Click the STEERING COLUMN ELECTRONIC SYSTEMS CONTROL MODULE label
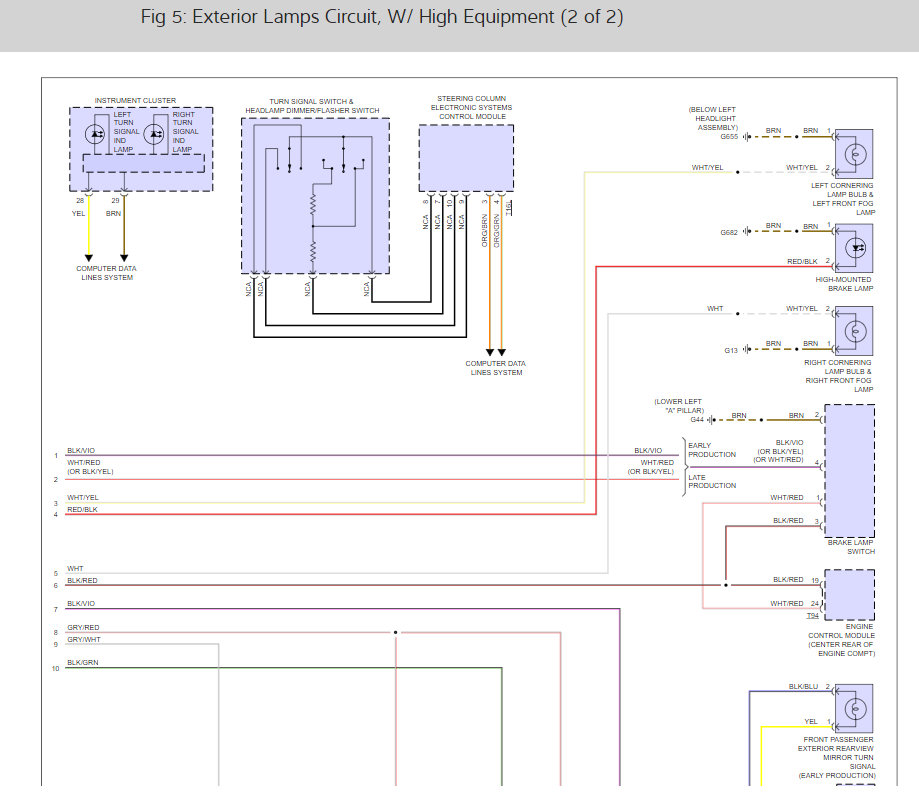The height and width of the screenshot is (806, 919). click(472, 108)
